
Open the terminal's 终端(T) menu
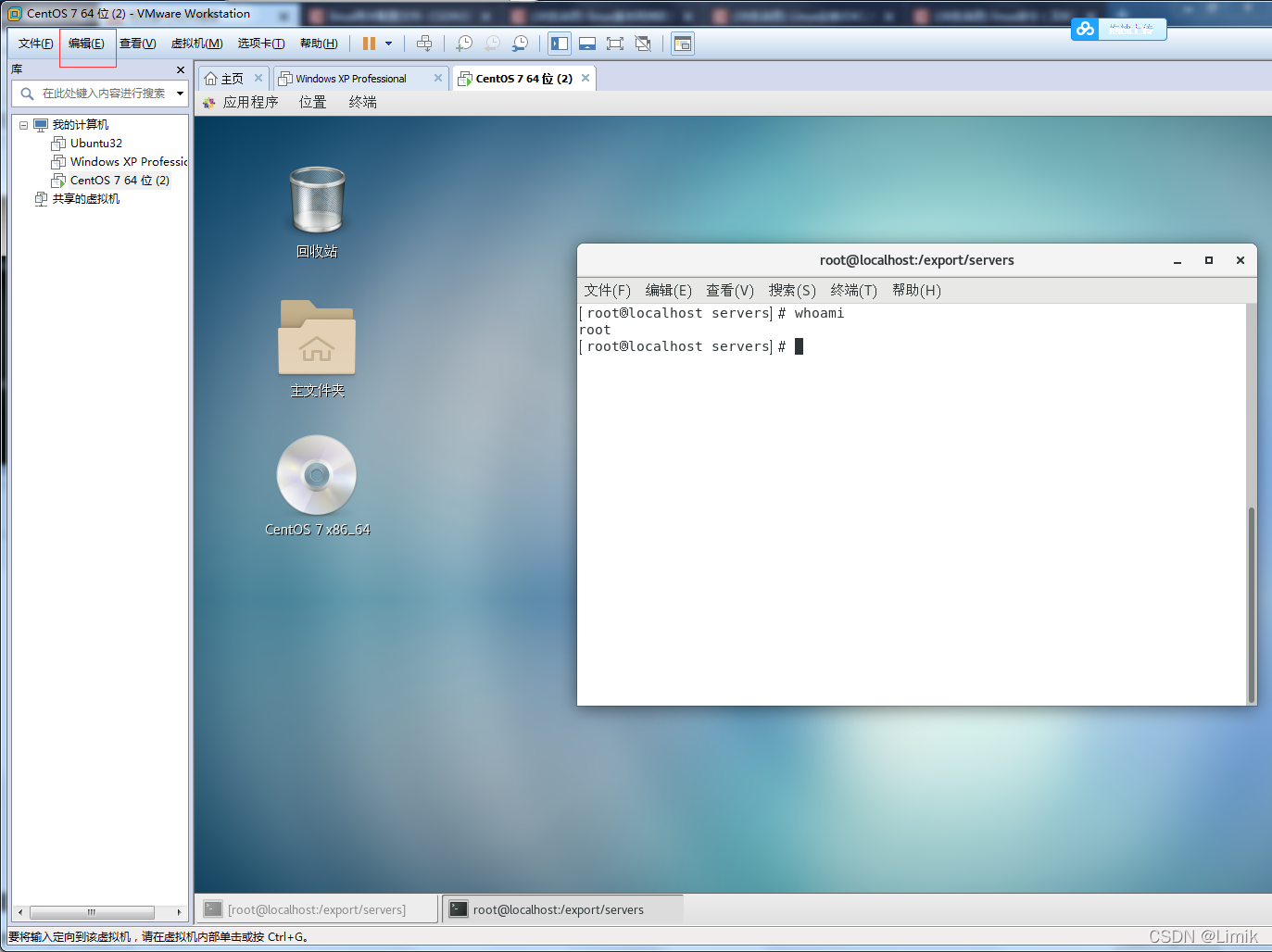[x=854, y=291]
